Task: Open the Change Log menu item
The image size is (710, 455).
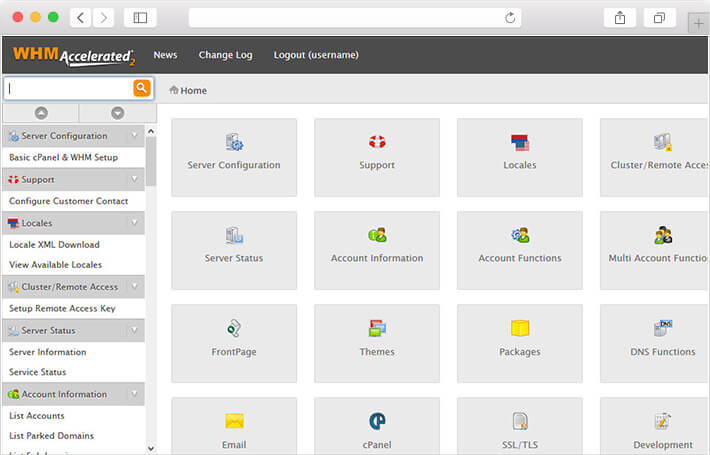Action: point(225,55)
